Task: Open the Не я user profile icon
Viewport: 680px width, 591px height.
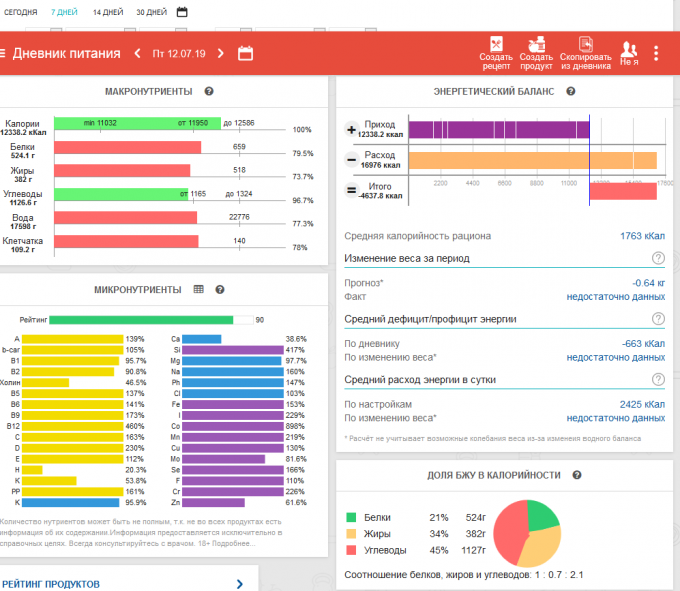Action: [x=629, y=52]
